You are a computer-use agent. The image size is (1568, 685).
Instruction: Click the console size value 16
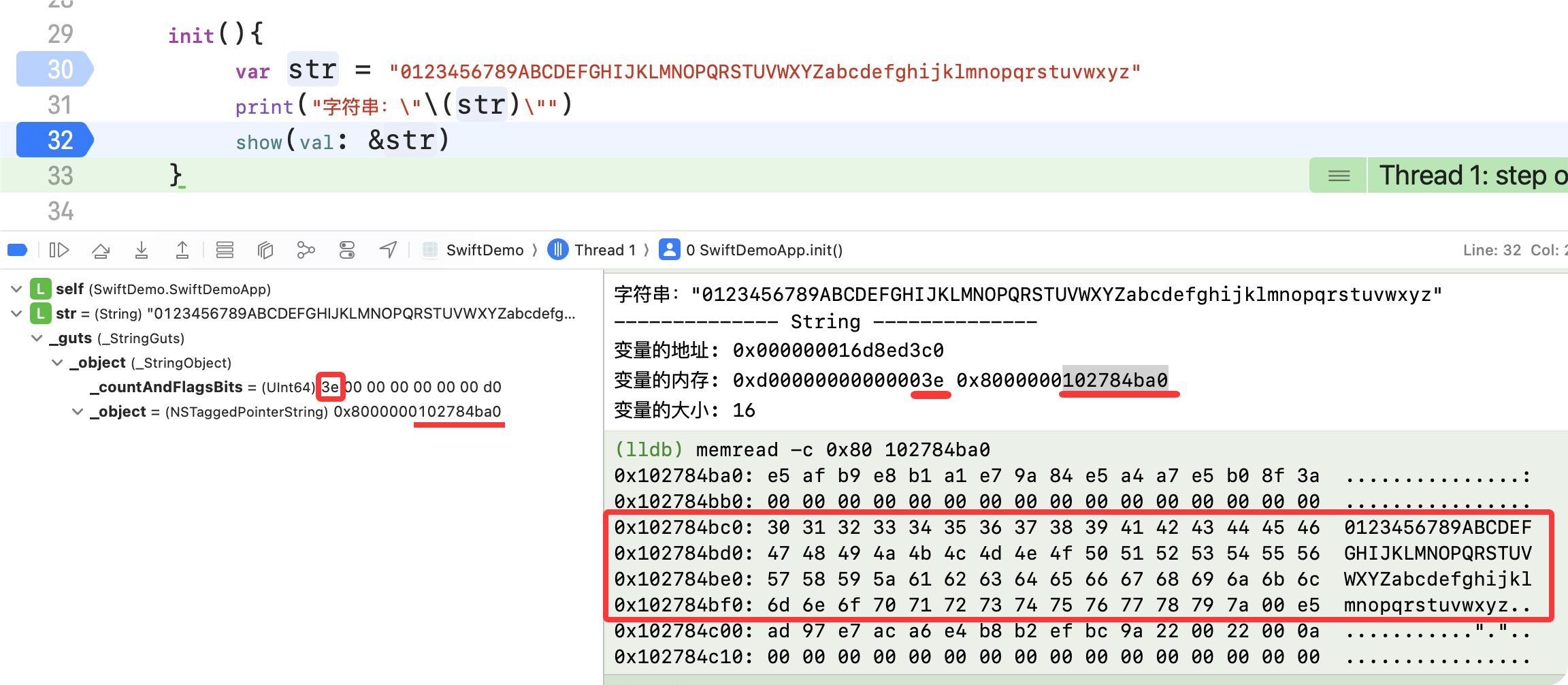(x=744, y=411)
